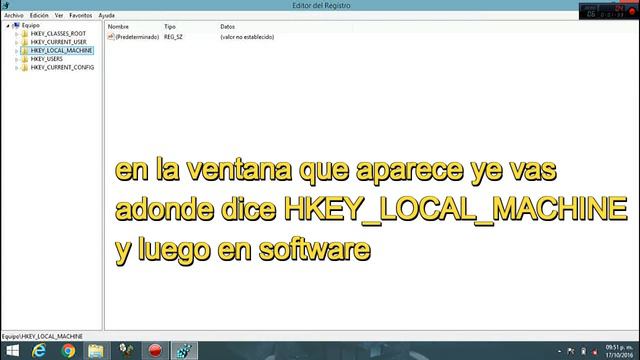Select the Equipo computer icon

point(16,25)
